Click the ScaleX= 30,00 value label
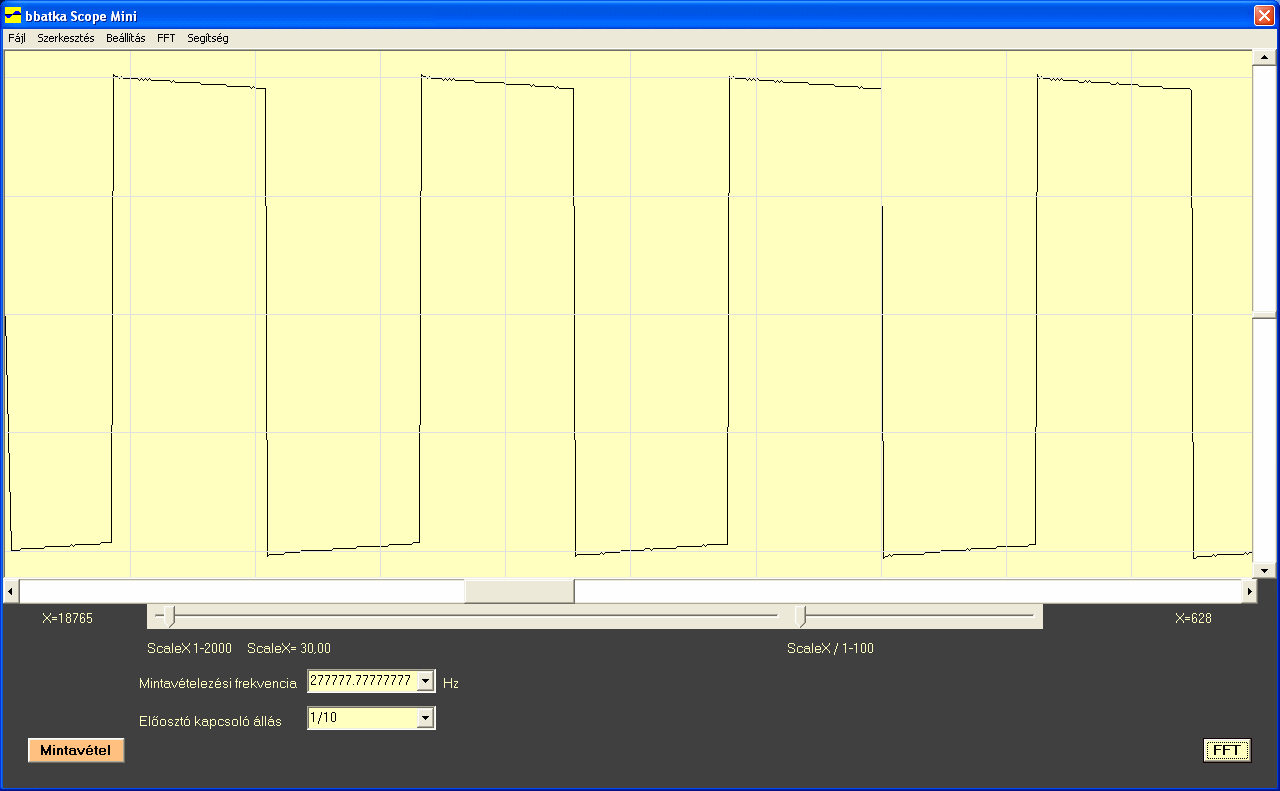 pyautogui.click(x=289, y=649)
